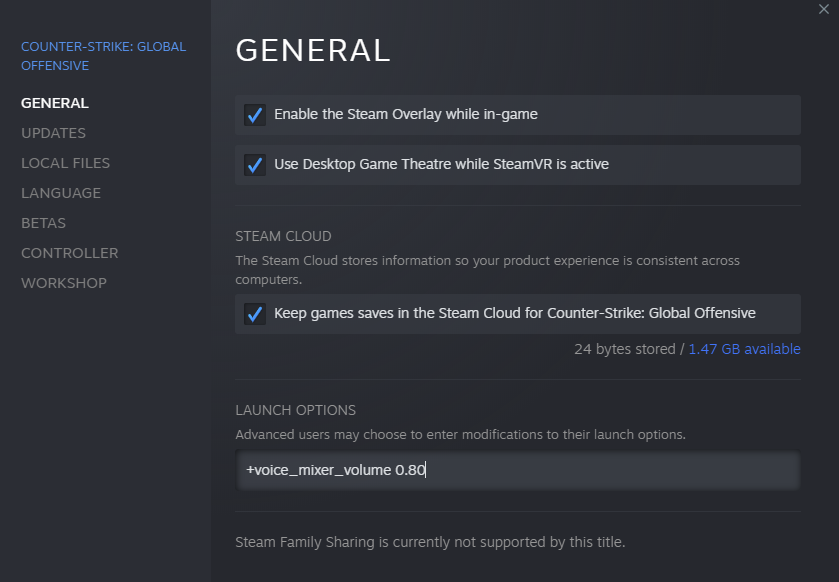Focus the launch options text field
The width and height of the screenshot is (839, 582).
click(x=517, y=470)
